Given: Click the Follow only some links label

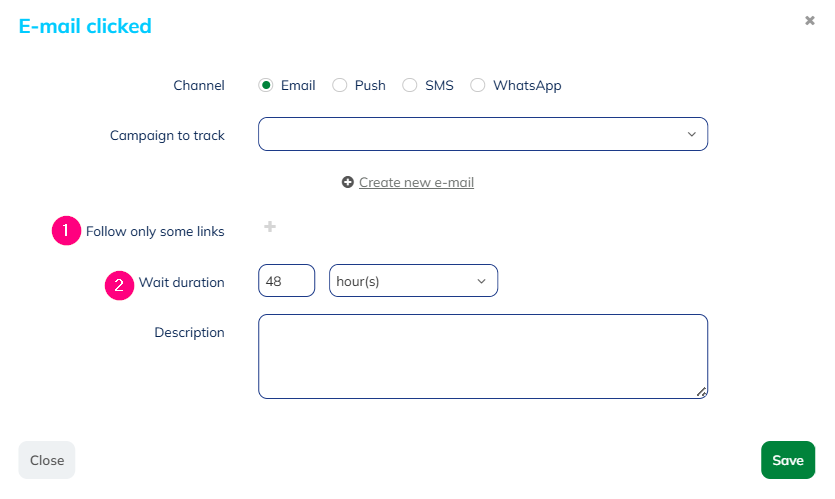Looking at the screenshot, I should point(155,231).
